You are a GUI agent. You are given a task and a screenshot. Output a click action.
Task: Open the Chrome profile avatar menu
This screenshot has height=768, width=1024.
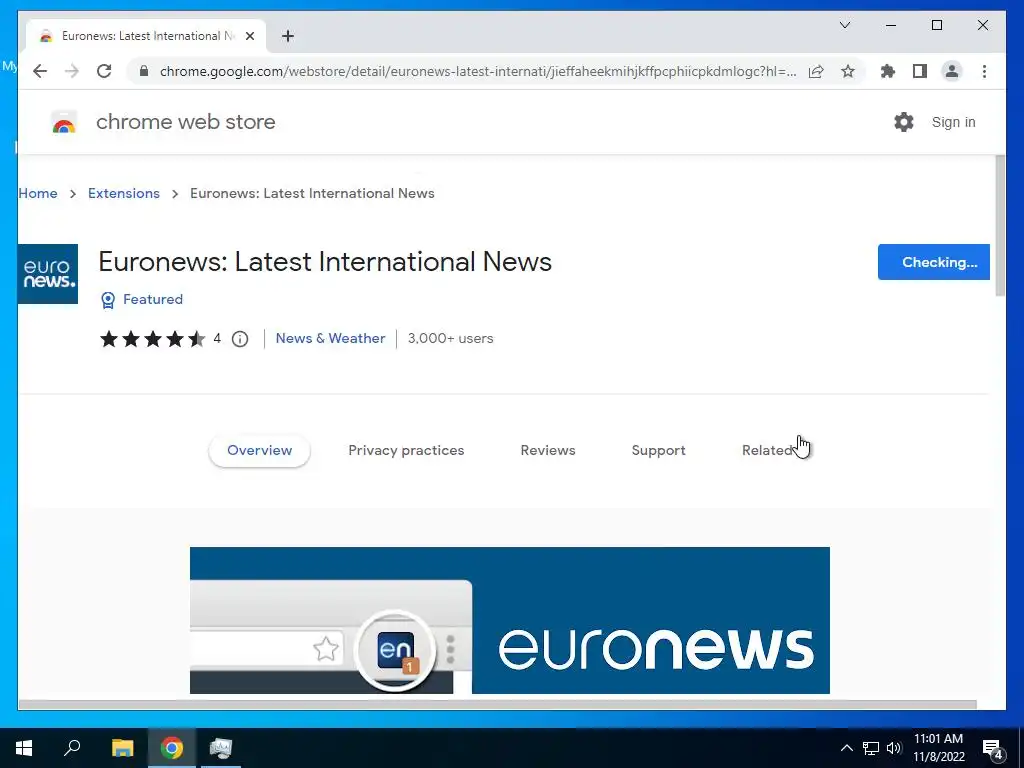(x=952, y=71)
